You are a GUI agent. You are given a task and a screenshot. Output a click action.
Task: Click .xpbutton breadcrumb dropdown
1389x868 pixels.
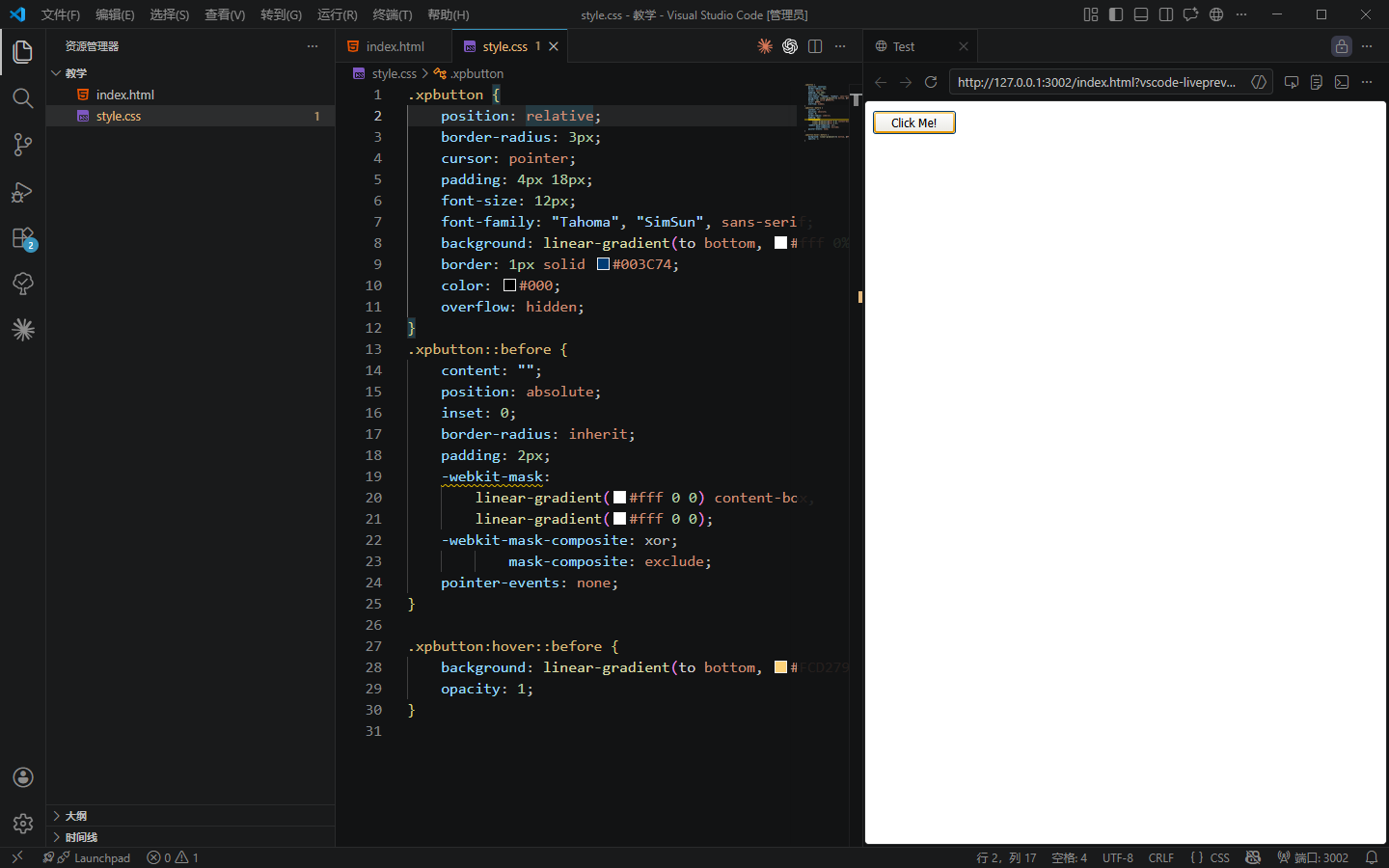469,73
